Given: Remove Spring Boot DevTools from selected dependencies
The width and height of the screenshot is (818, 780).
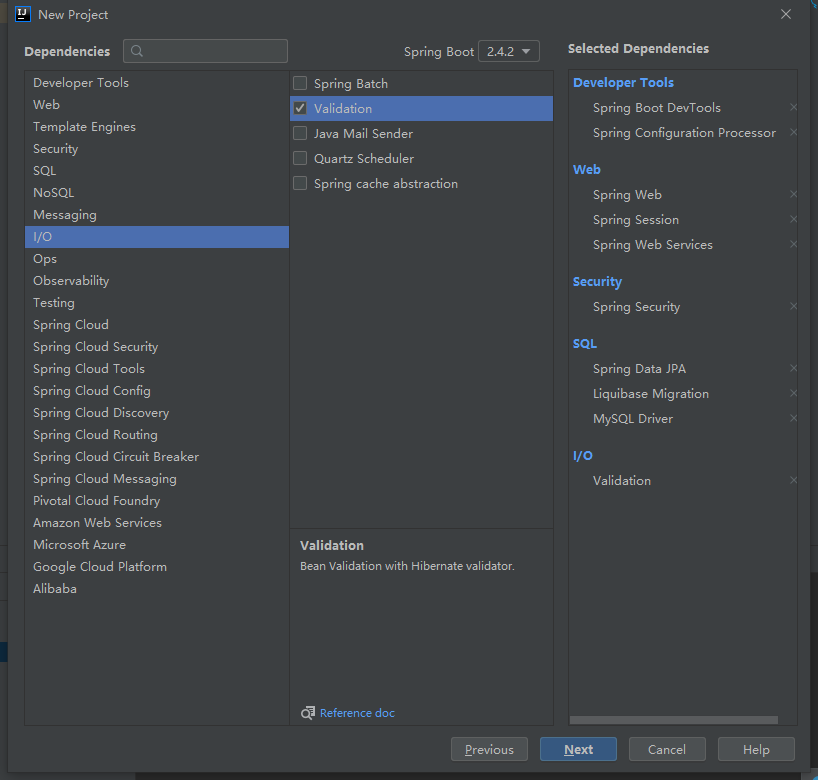Looking at the screenshot, I should click(x=793, y=107).
